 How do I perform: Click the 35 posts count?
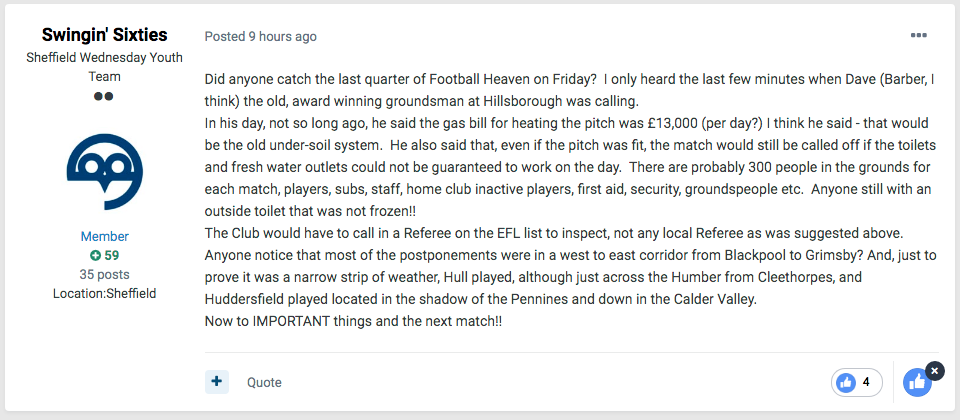(105, 274)
